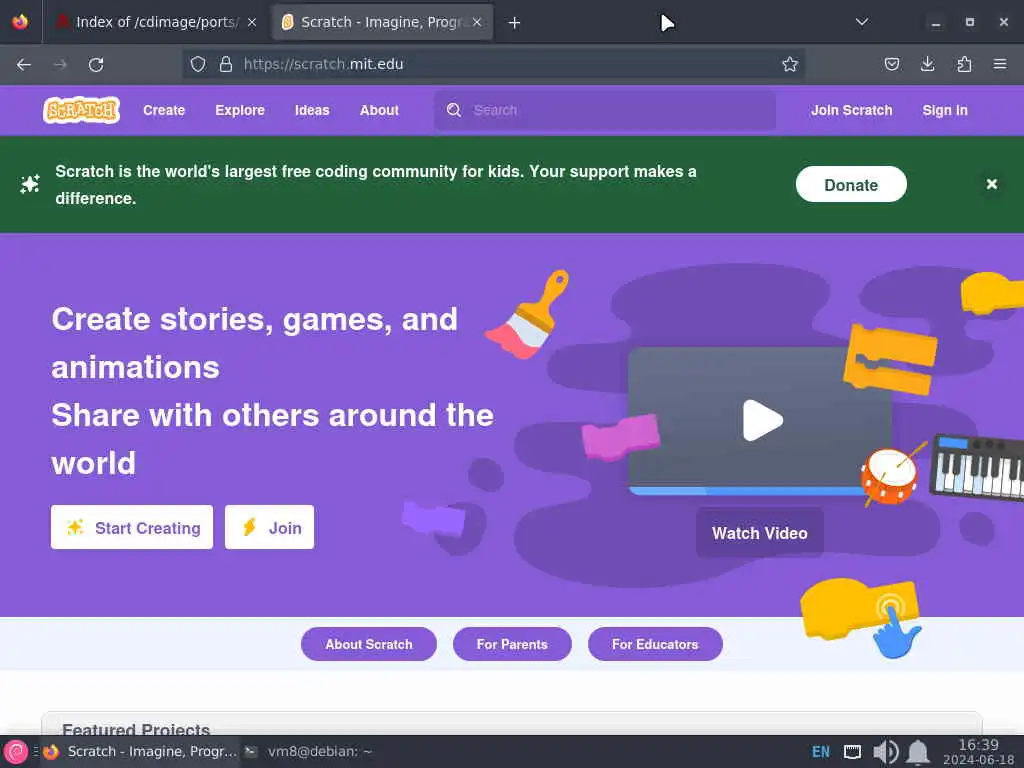
Task: Expand the list all tabs chevron
Action: click(x=862, y=22)
